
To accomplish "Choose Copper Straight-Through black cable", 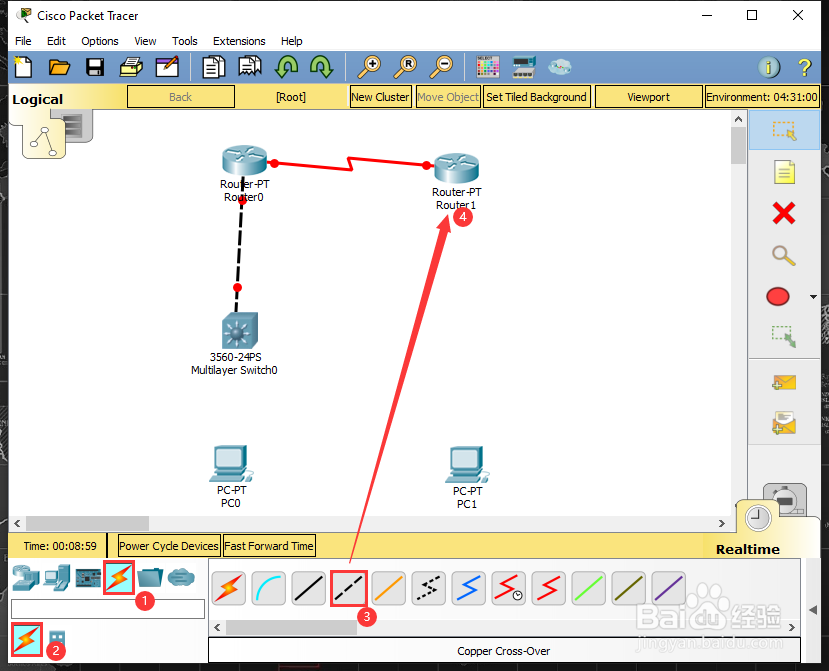I will 308,588.
